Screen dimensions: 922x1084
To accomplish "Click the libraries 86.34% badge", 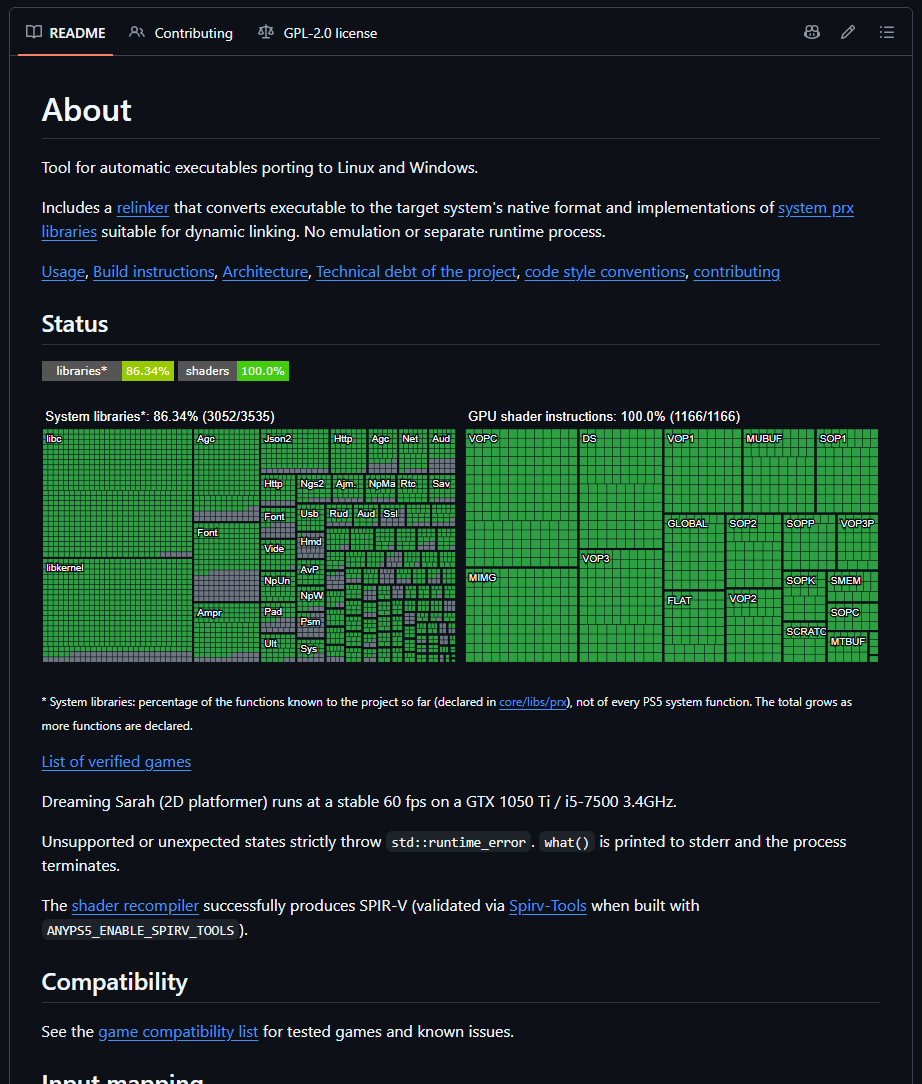I will [x=107, y=371].
